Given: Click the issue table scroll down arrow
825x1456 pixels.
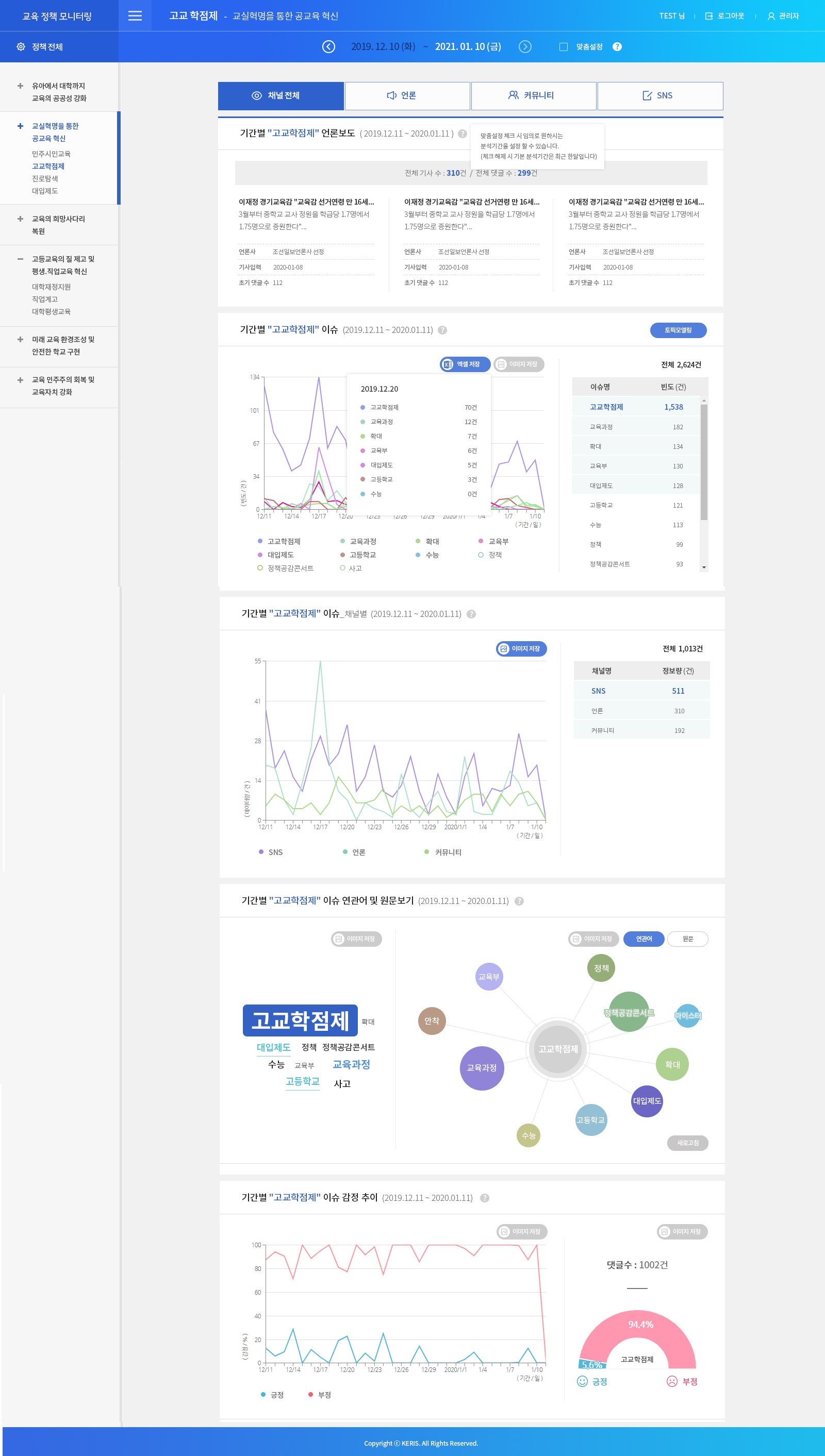Looking at the screenshot, I should pos(704,567).
